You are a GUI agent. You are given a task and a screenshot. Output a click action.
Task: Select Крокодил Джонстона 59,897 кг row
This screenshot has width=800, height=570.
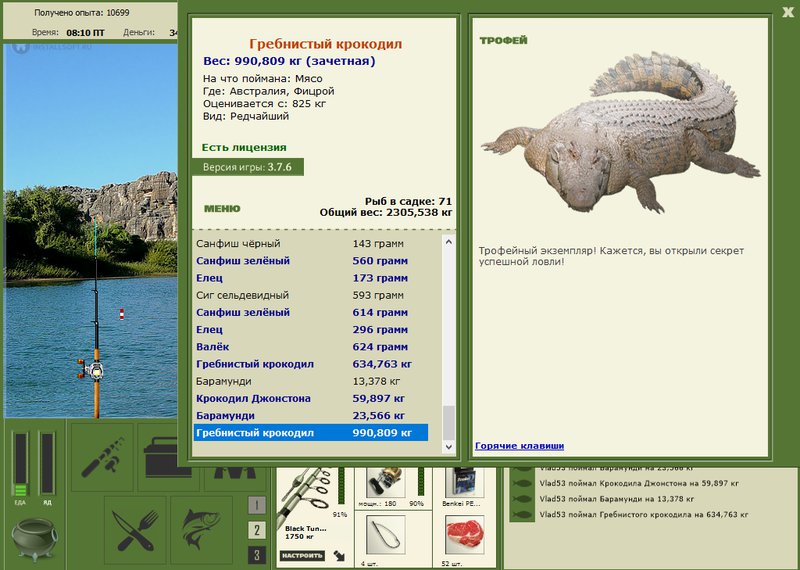click(x=311, y=399)
